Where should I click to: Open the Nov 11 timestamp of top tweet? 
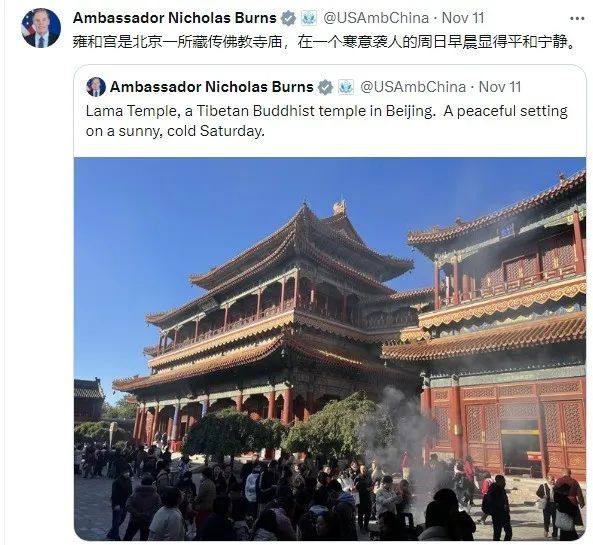point(463,18)
